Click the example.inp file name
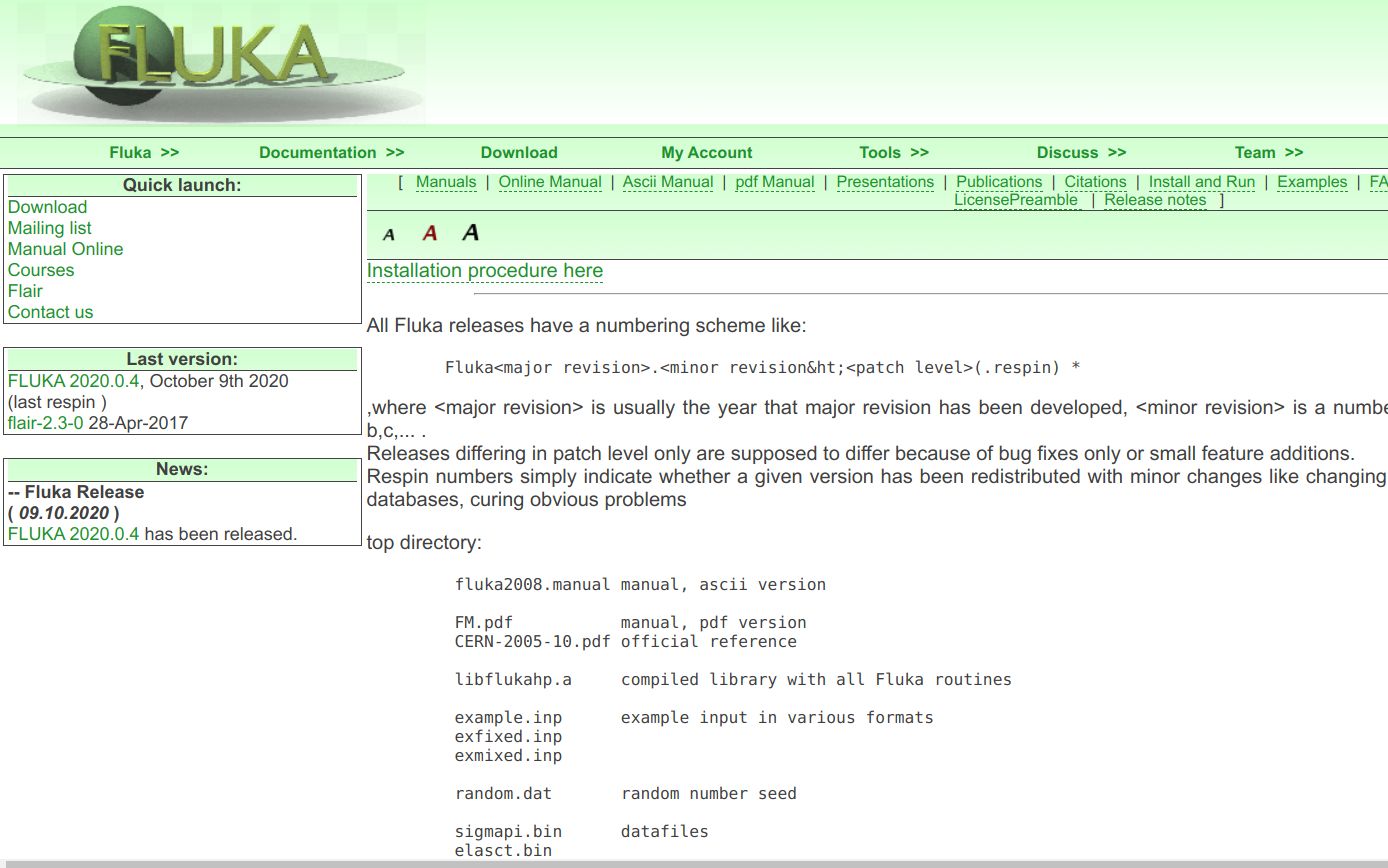The height and width of the screenshot is (868, 1388). pos(508,718)
